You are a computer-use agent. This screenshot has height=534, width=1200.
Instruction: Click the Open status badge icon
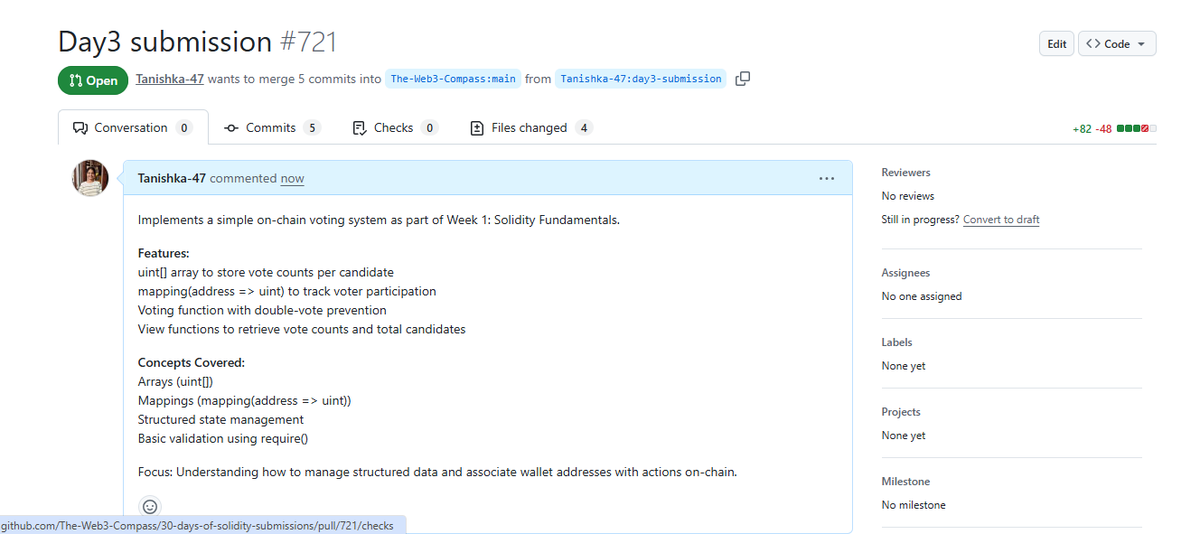point(76,81)
